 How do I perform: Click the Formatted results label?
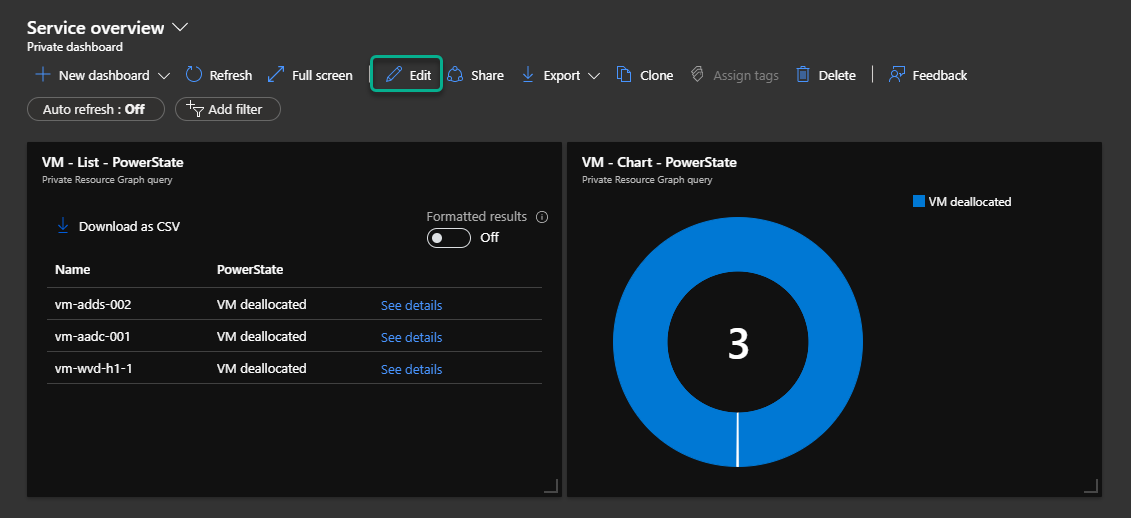click(x=477, y=216)
